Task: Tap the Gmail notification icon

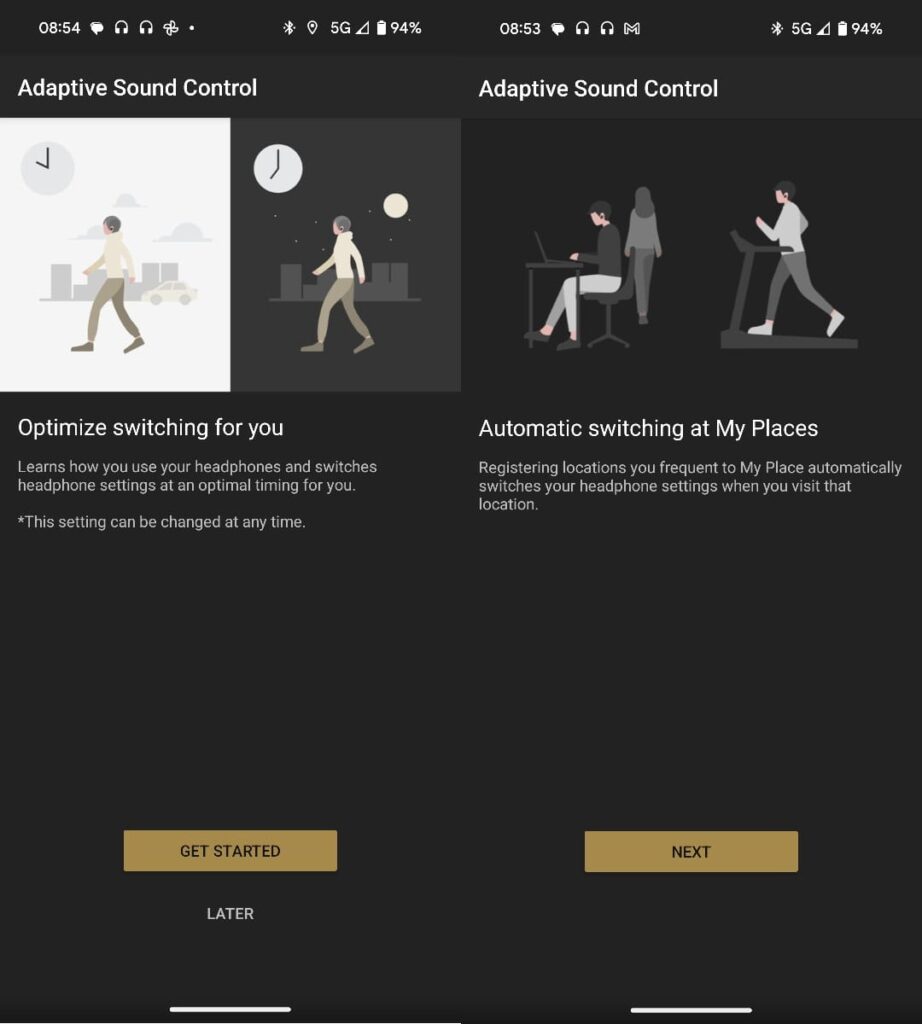Action: tap(631, 28)
